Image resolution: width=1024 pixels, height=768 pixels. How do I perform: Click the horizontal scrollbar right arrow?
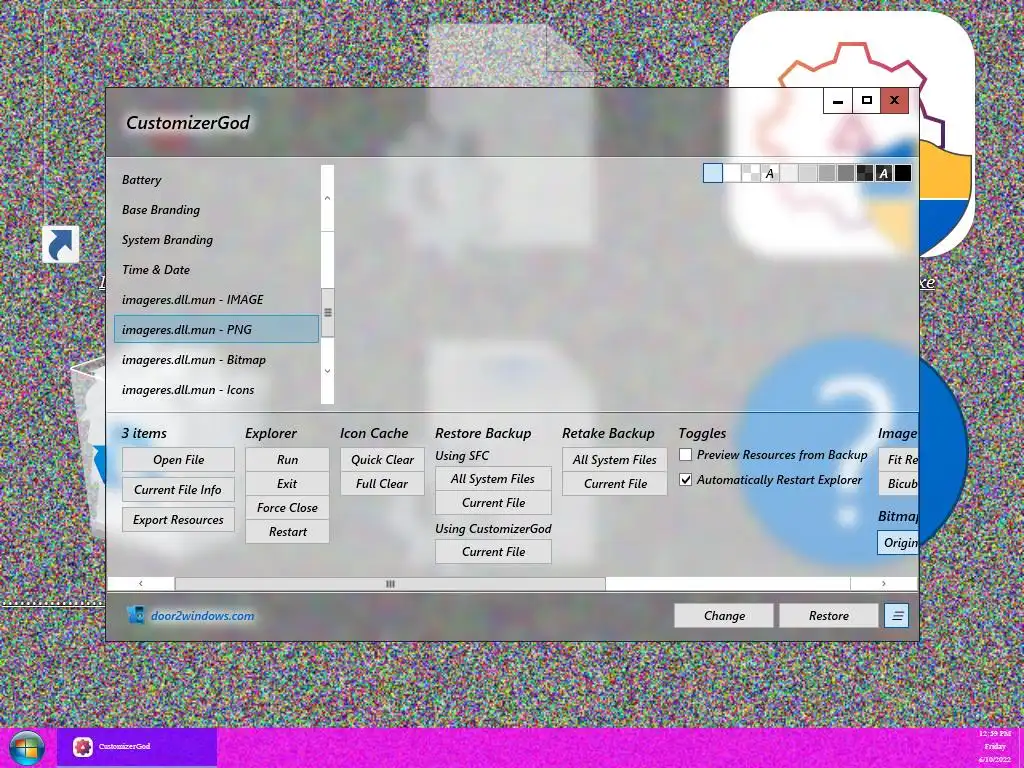[884, 584]
